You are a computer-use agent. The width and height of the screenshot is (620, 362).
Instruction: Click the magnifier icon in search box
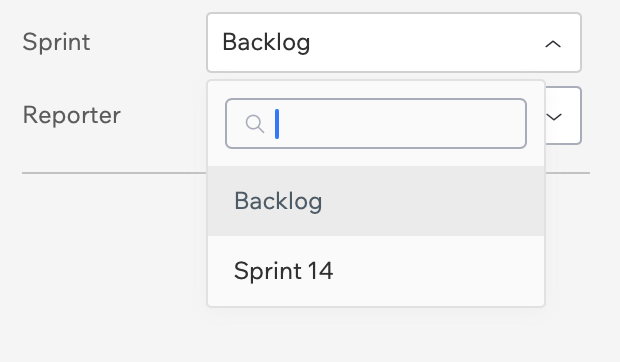[x=255, y=124]
